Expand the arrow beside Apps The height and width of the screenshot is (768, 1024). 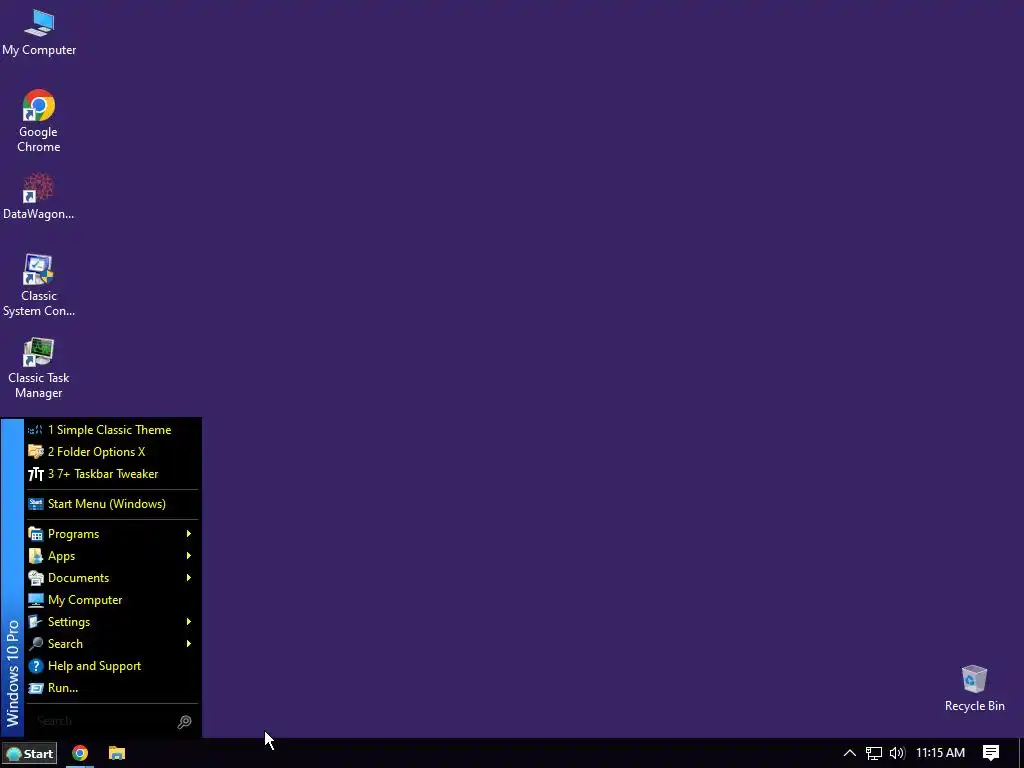tap(189, 556)
